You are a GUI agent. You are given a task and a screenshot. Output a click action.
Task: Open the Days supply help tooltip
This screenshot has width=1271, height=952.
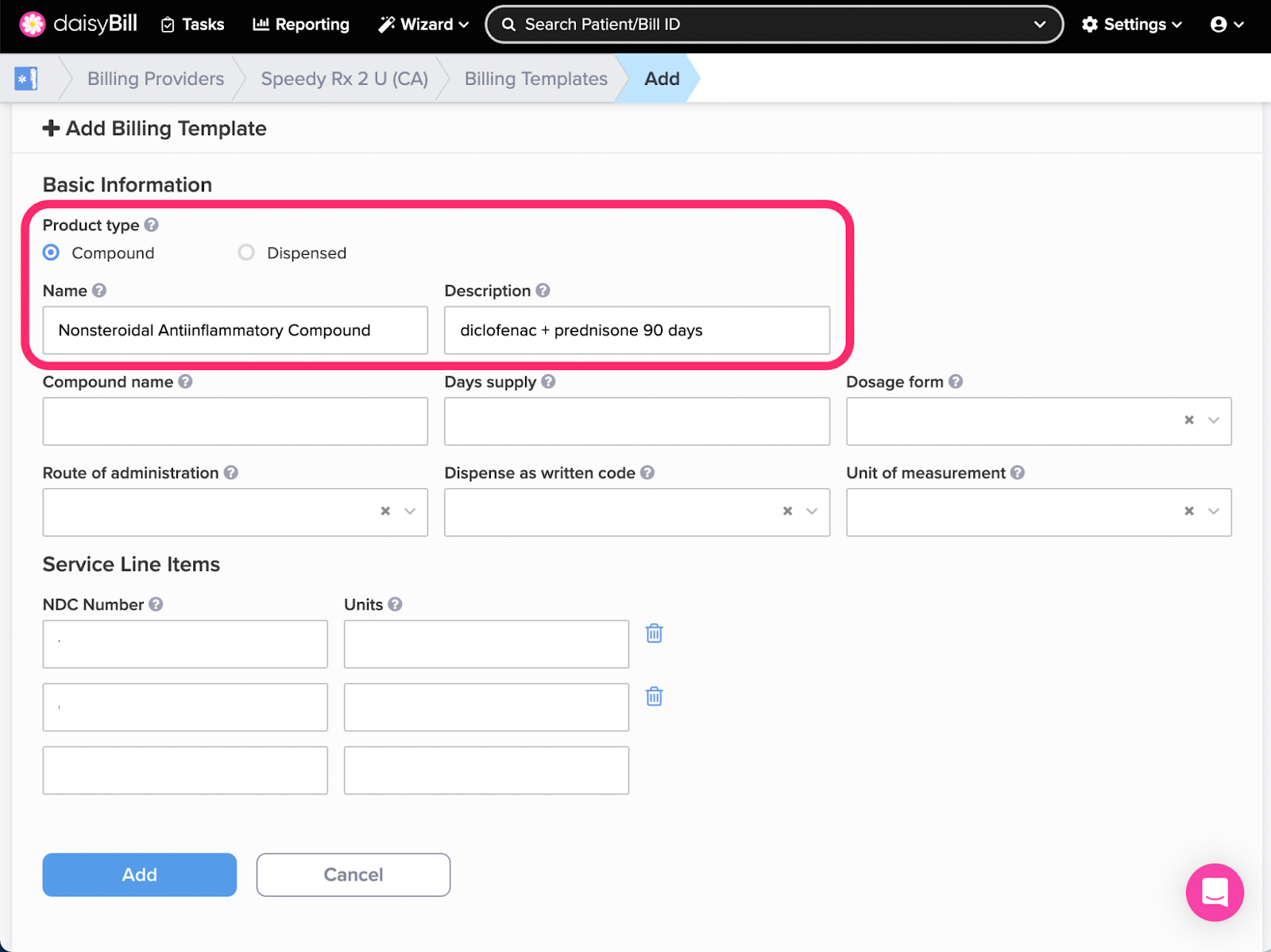click(548, 382)
